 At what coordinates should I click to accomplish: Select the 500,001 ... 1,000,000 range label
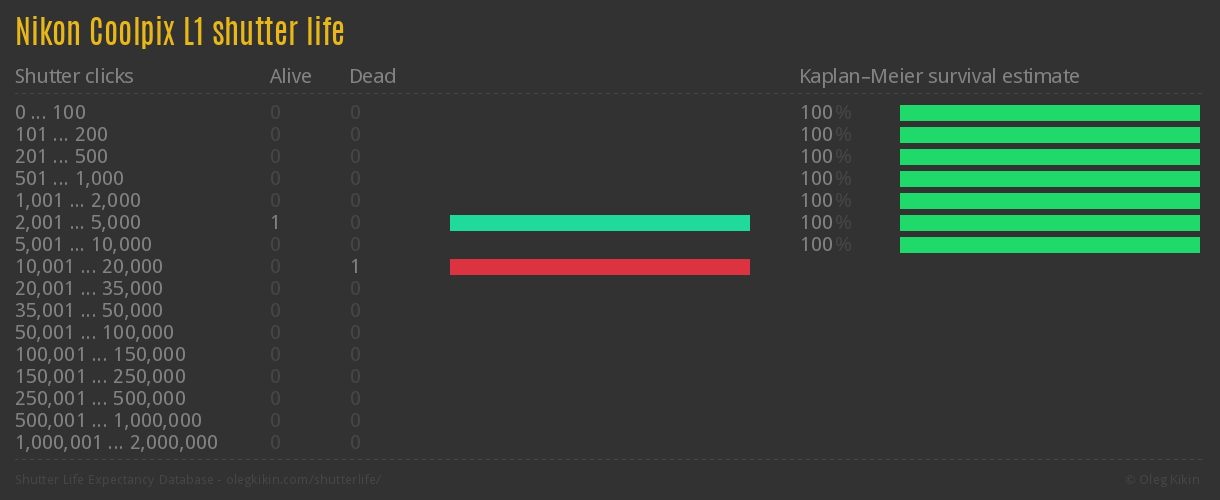pyautogui.click(x=108, y=421)
